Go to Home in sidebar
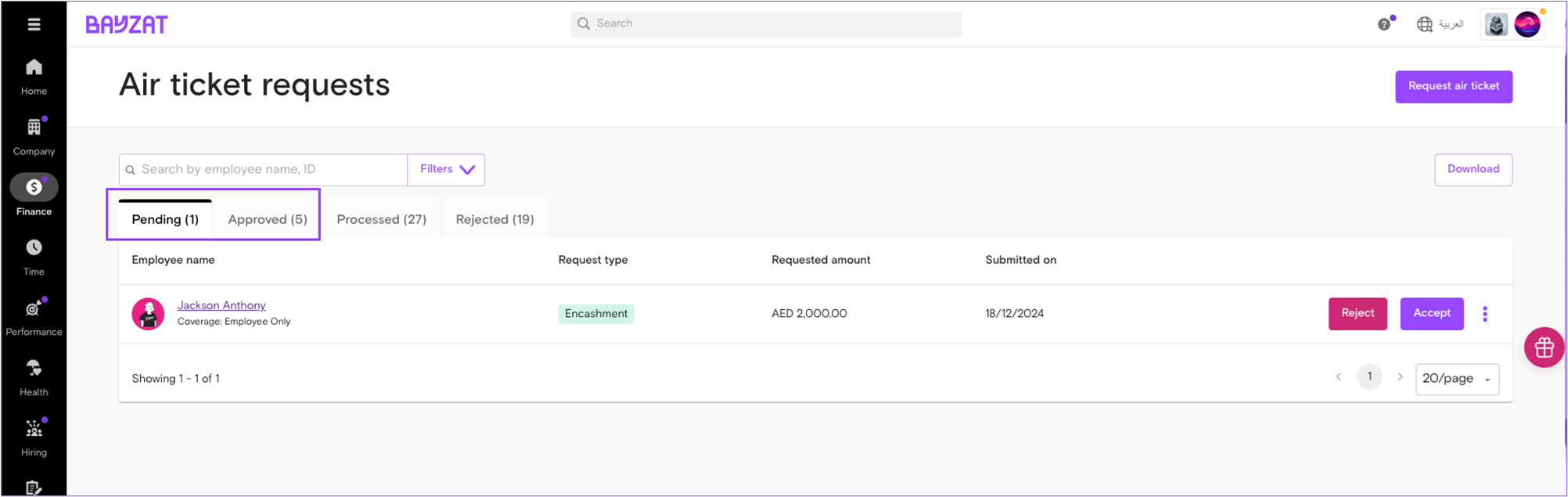Screen dimensions: 1568x497 34,68
